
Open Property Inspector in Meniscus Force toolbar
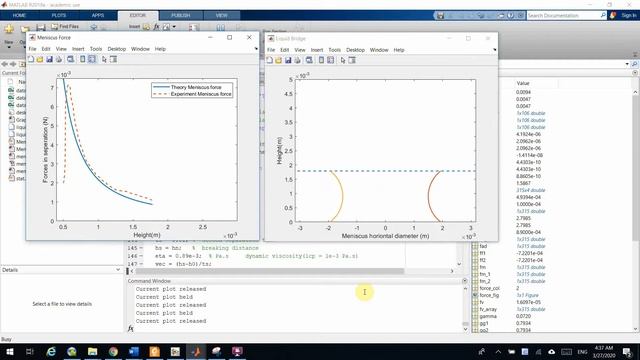pyautogui.click(x=113, y=60)
